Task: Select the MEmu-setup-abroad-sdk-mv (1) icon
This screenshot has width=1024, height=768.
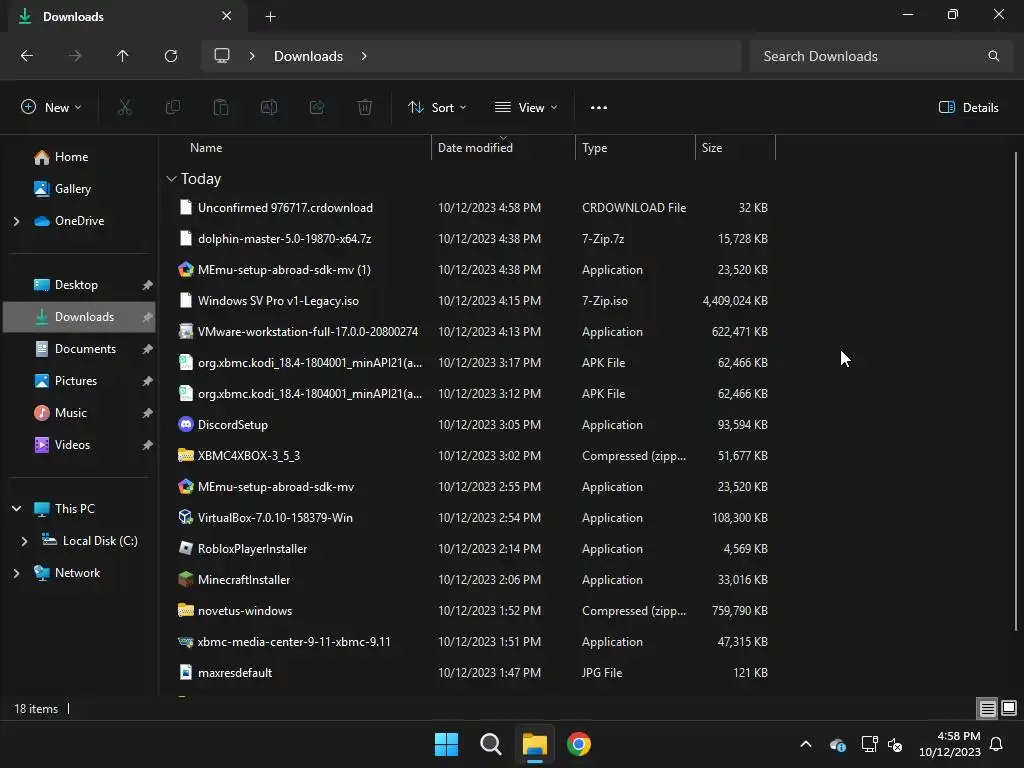Action: pos(185,270)
